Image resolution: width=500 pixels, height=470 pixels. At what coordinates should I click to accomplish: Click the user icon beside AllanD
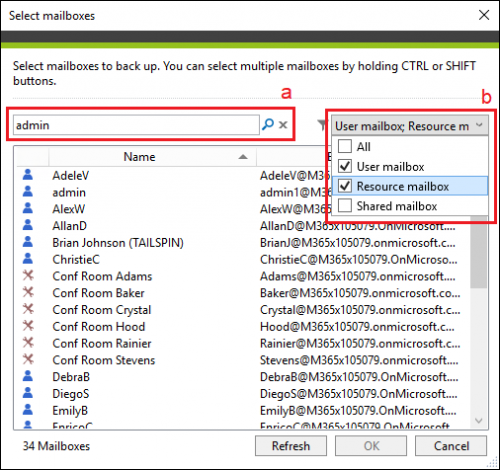28,225
